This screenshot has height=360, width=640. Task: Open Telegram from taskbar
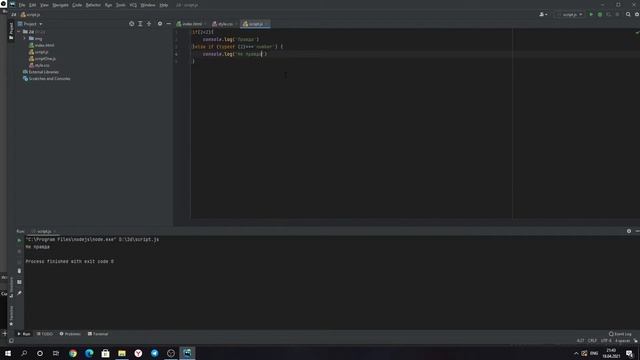click(154, 353)
